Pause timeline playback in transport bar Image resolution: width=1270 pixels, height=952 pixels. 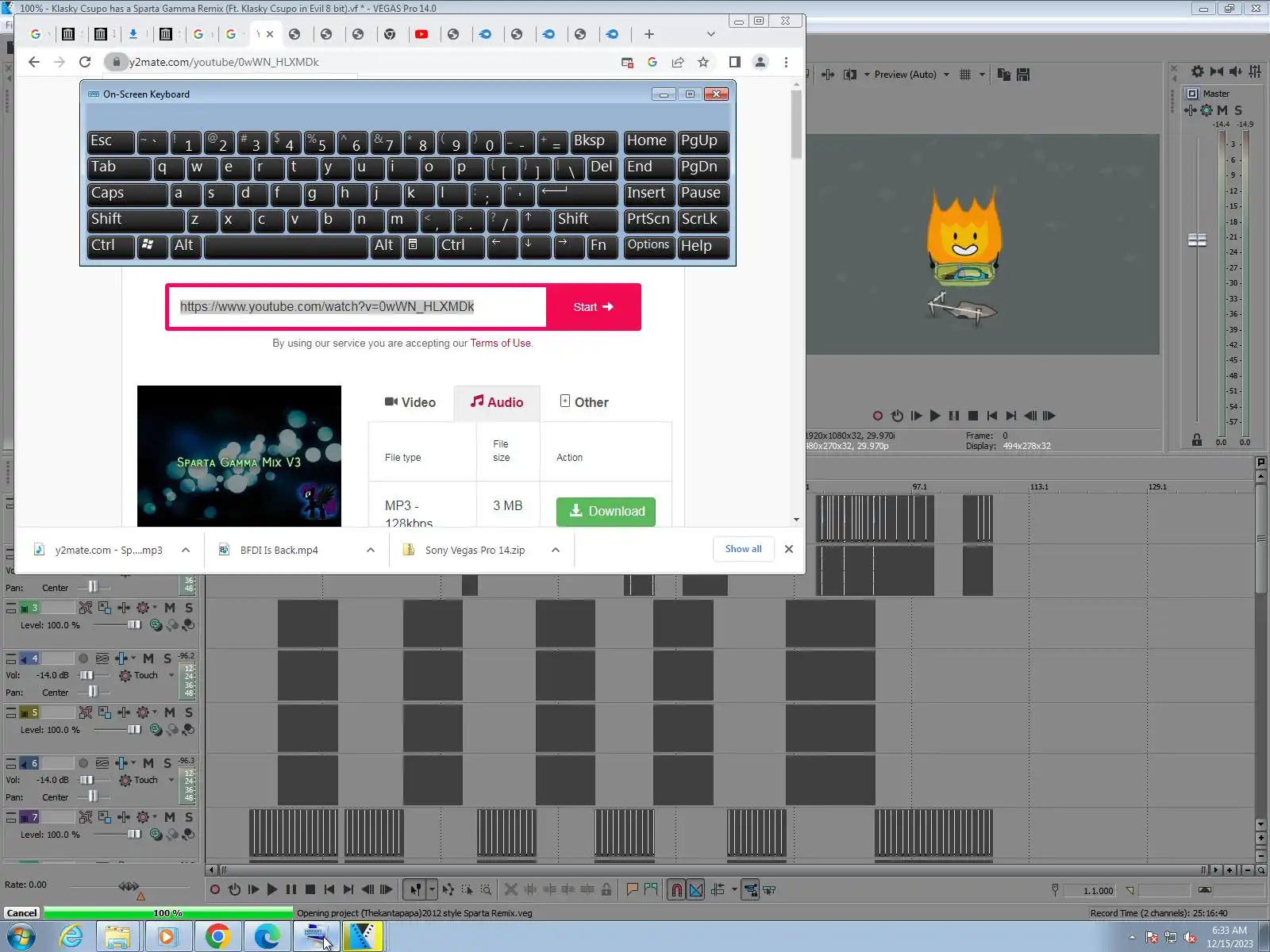(291, 889)
